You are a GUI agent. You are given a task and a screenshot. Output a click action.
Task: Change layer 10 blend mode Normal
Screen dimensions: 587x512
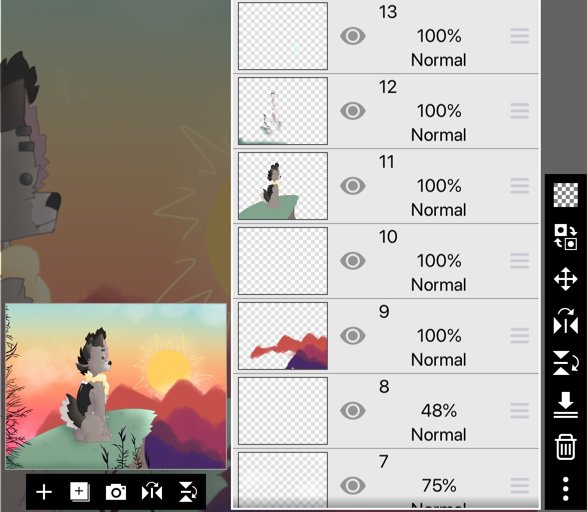[x=438, y=285]
